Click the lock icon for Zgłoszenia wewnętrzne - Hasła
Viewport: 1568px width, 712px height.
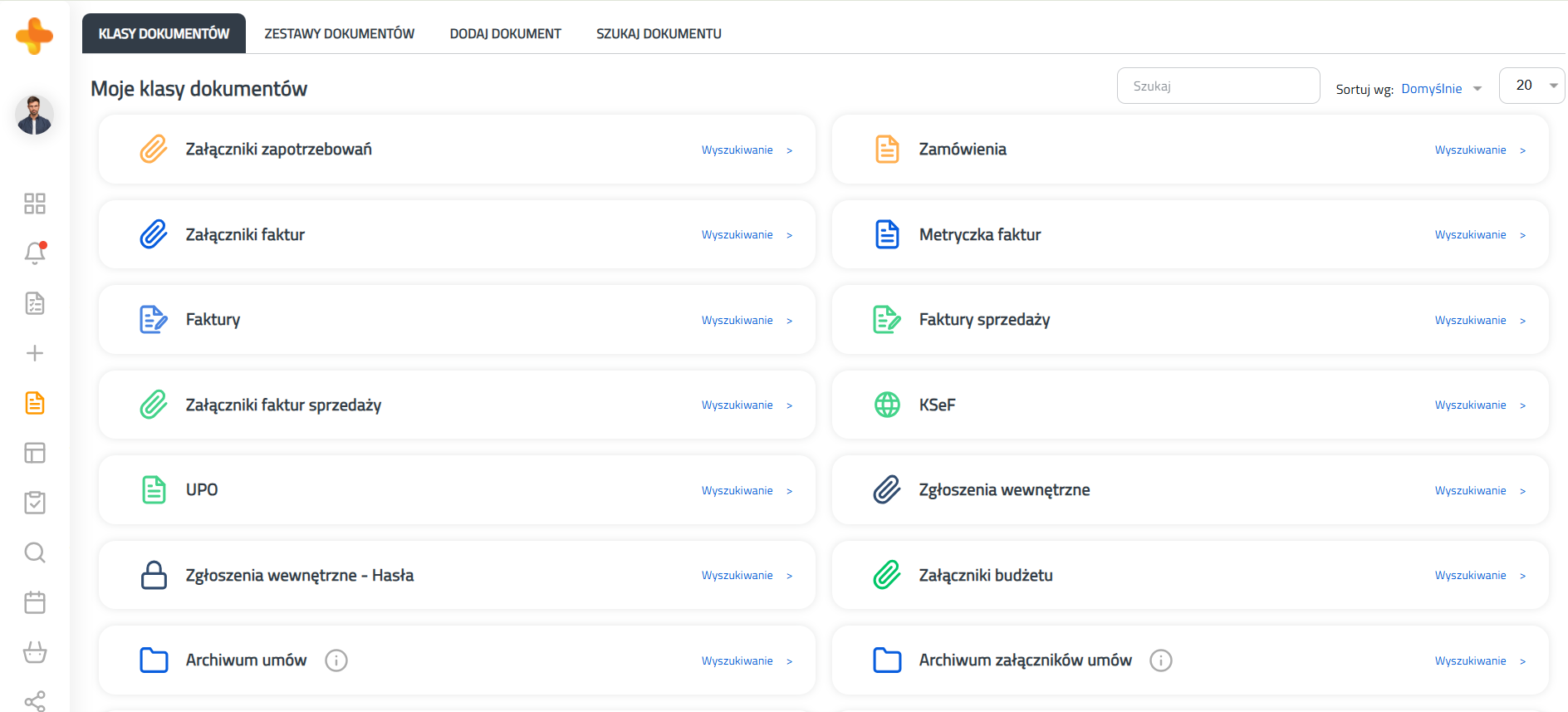(154, 575)
